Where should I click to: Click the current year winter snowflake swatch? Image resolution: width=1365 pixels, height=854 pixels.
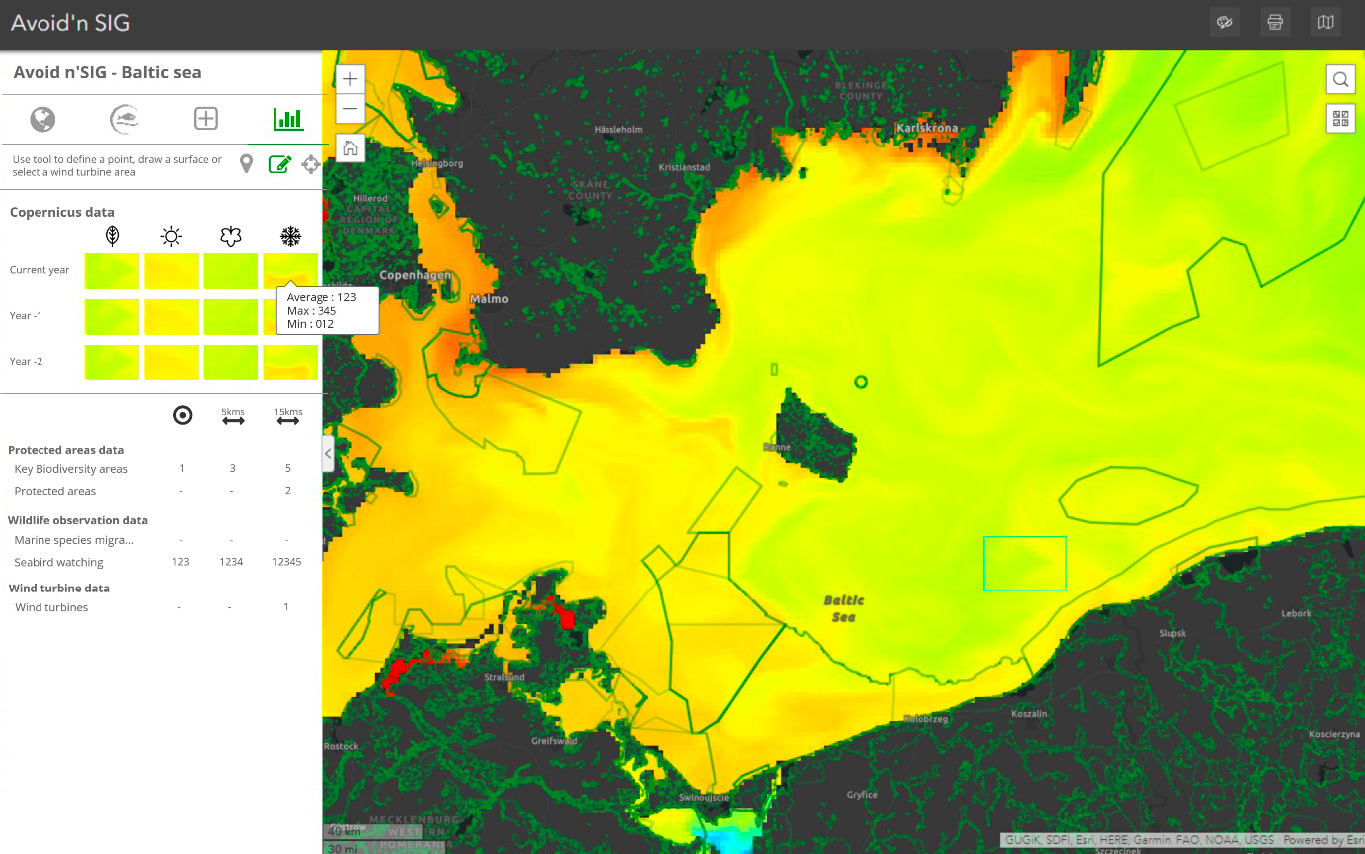point(290,268)
